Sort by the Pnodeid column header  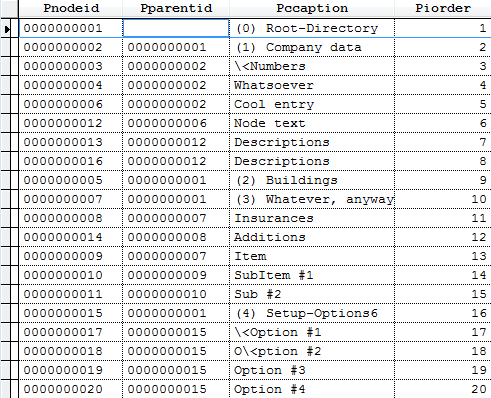tap(71, 8)
